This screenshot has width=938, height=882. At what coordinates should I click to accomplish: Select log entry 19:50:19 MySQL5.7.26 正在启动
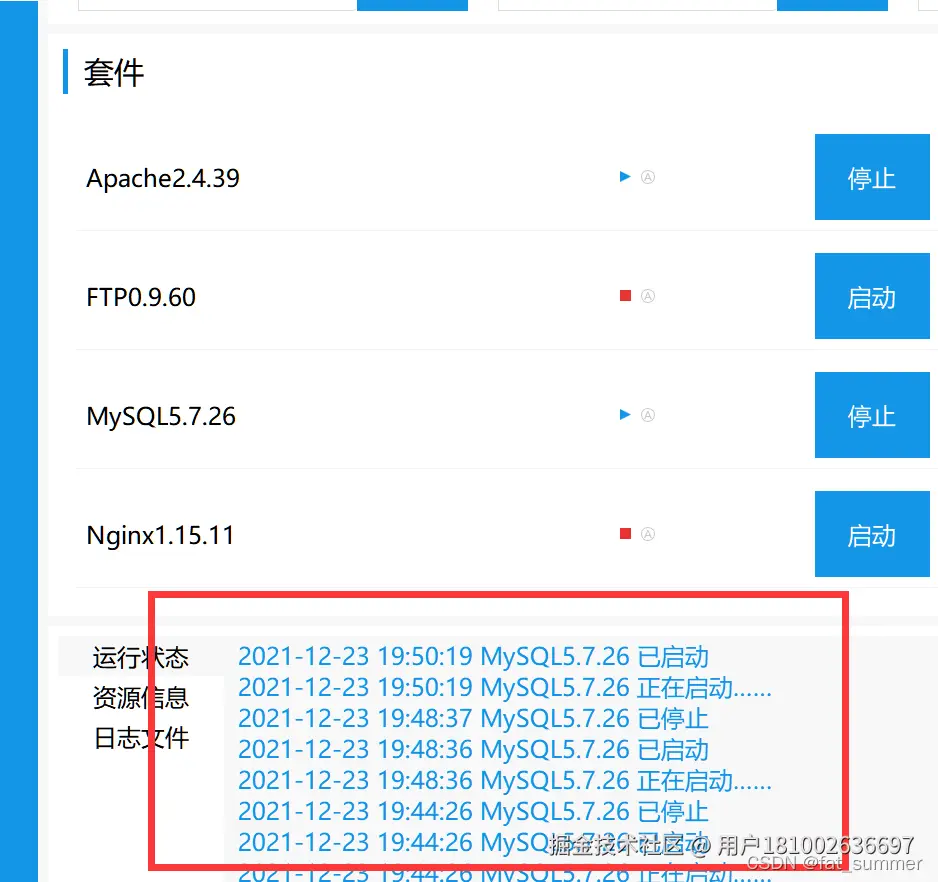(x=505, y=688)
